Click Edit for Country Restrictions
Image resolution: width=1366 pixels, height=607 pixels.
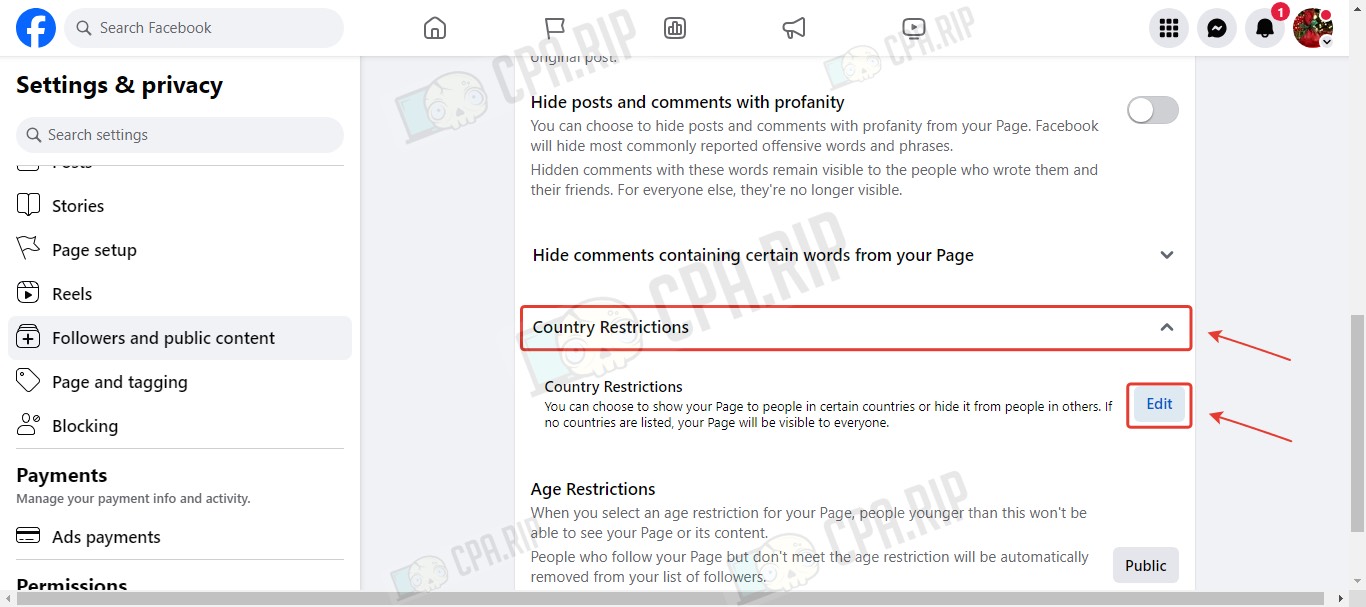click(x=1159, y=404)
